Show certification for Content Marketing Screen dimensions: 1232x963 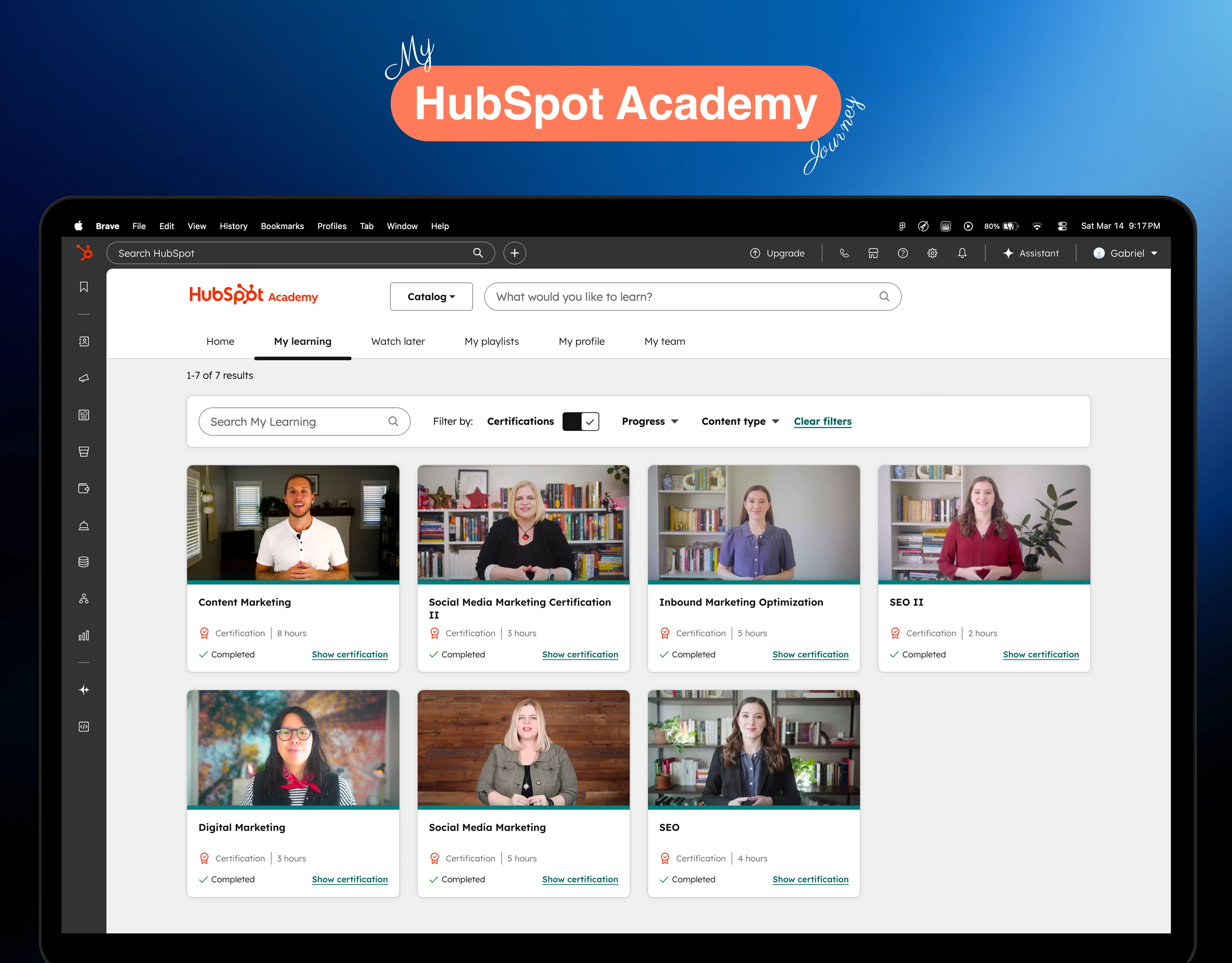349,654
